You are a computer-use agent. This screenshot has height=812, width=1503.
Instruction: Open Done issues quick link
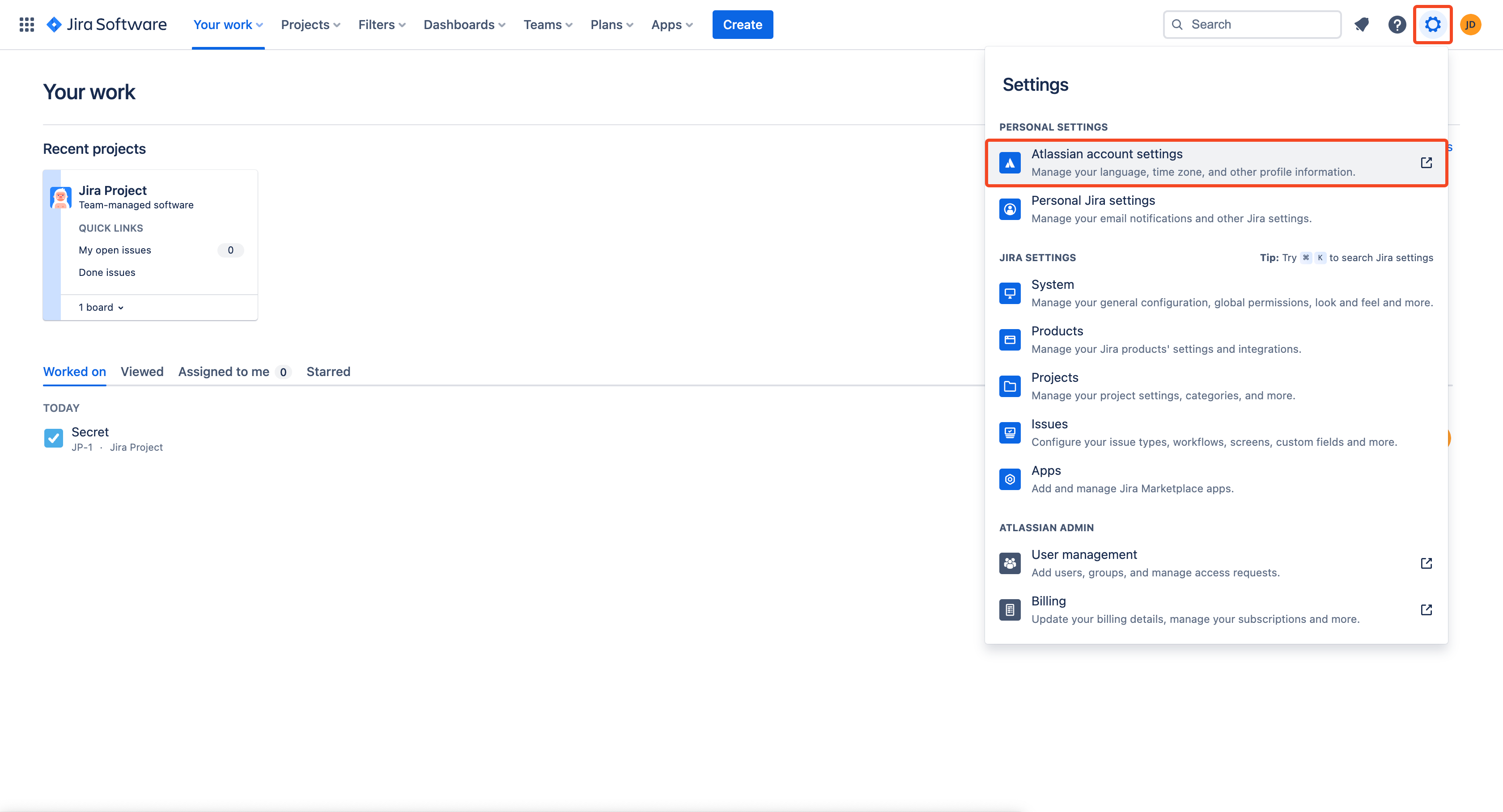[x=107, y=272]
